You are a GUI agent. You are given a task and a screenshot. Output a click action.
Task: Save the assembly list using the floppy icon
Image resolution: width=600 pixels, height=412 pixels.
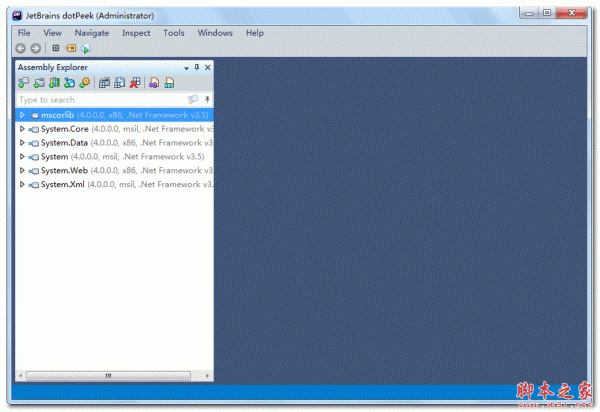(119, 83)
